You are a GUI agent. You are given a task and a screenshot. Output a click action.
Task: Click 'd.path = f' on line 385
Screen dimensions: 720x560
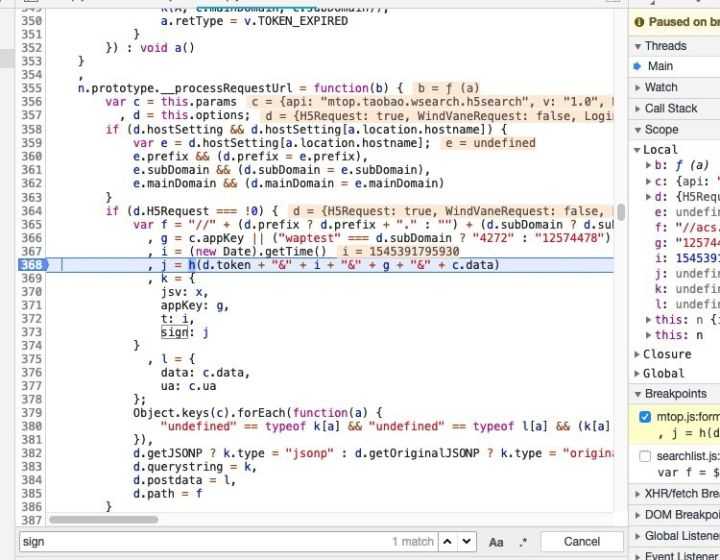(167, 493)
